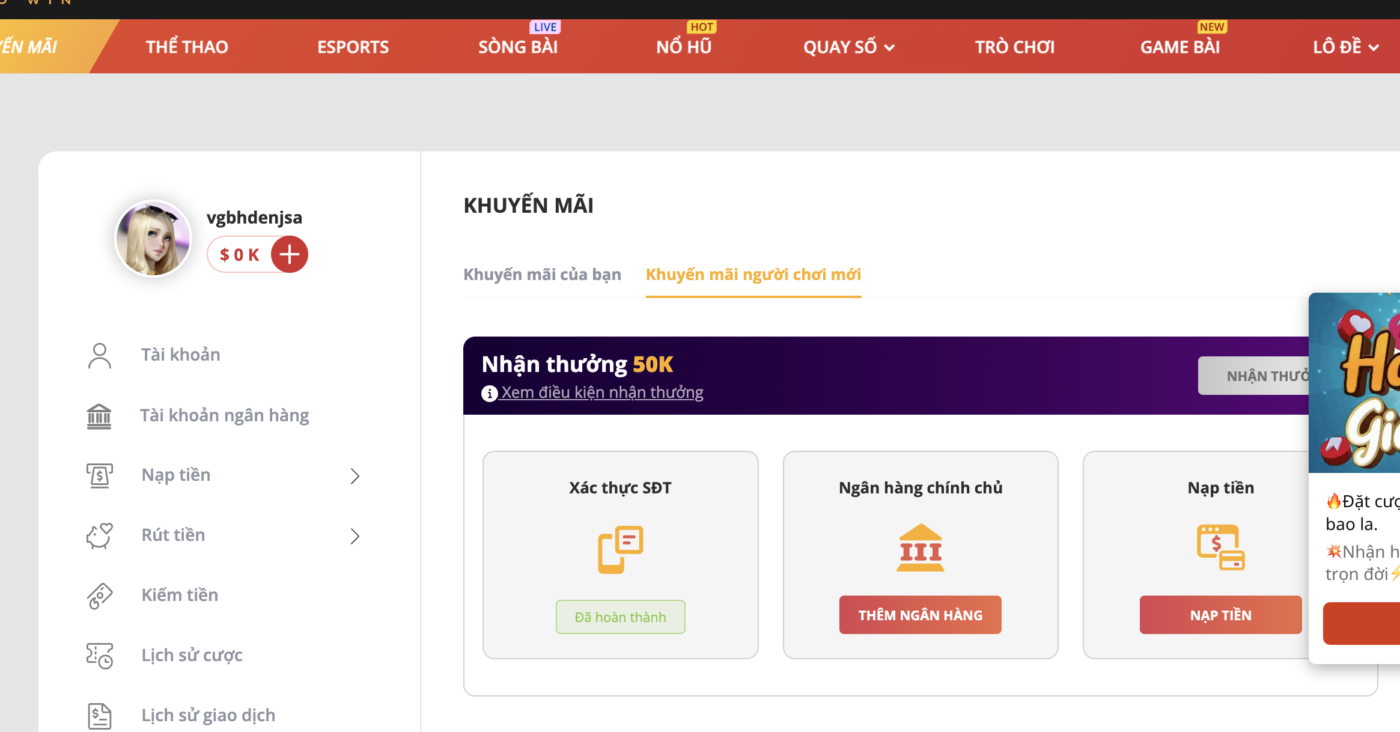Click the THÊM NGÂN HÀNG button
Viewport: 1400px width, 732px height.
pos(920,615)
